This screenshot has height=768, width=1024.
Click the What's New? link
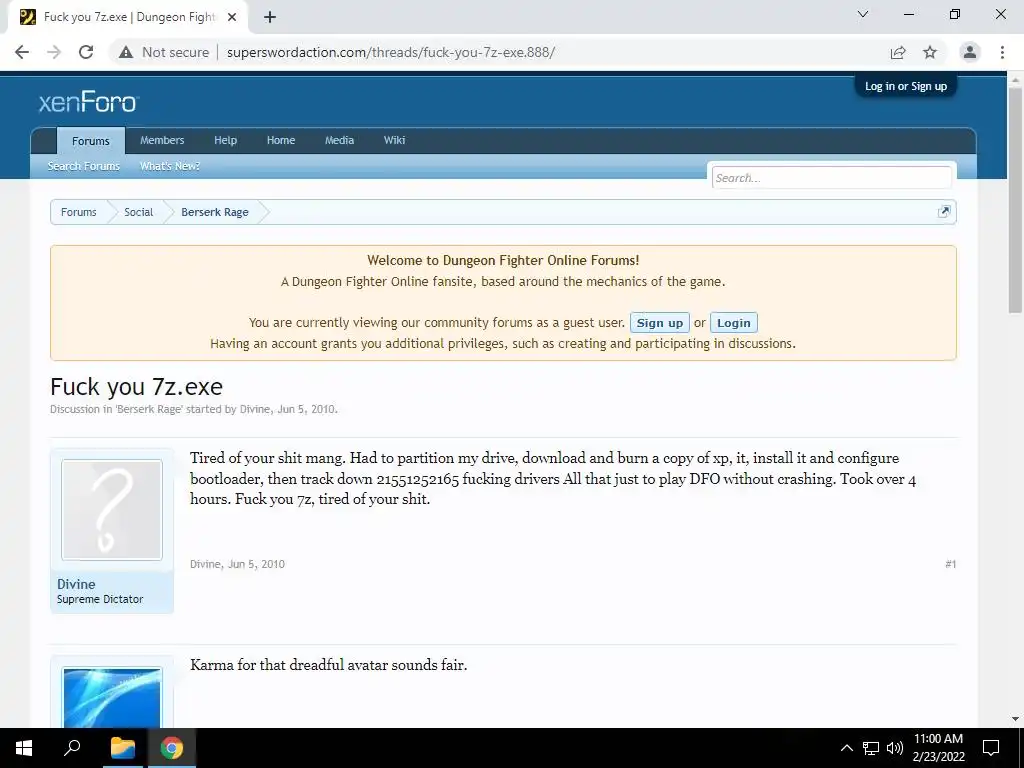pos(170,167)
